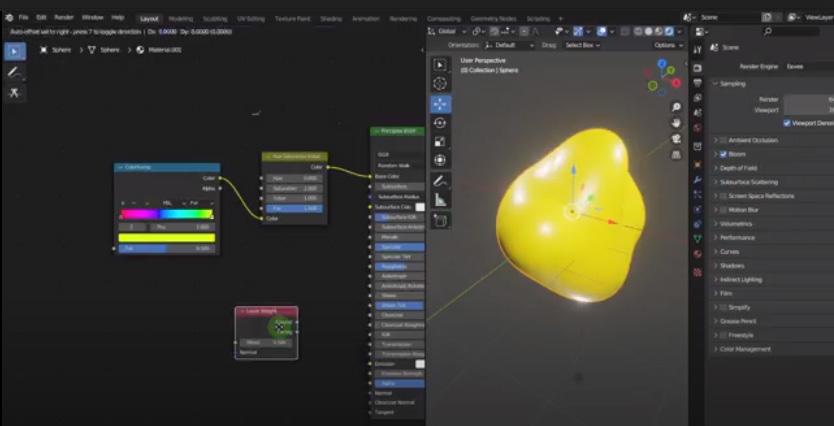Select the Cursor tool in viewport toolbar
Viewport: 834px width, 426px height.
(x=440, y=83)
